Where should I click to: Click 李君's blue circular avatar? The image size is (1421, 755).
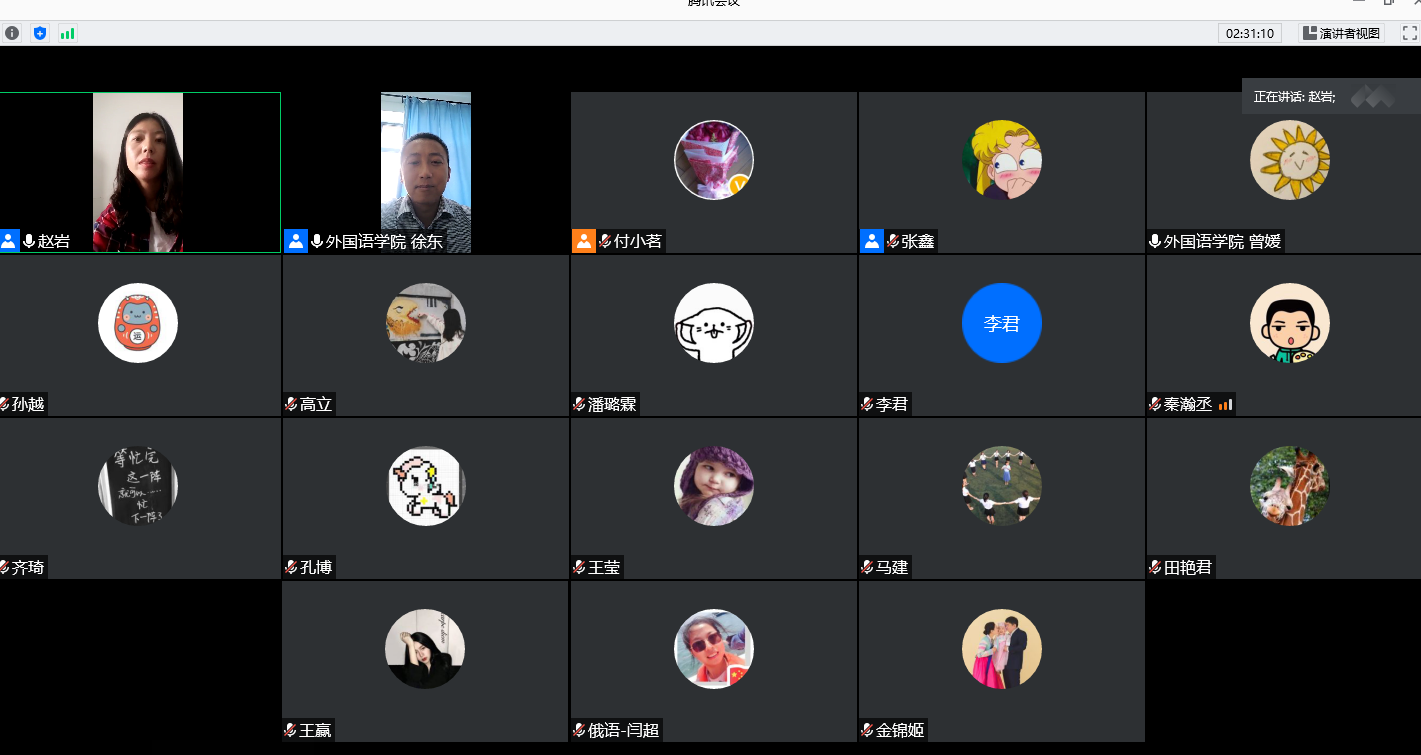pos(1001,322)
